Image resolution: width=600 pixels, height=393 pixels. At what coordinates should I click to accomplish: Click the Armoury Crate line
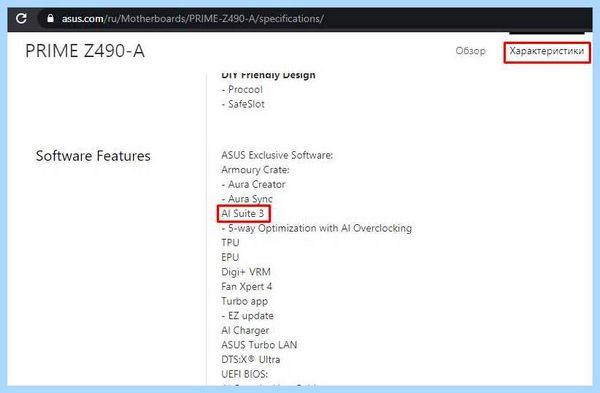(x=255, y=170)
